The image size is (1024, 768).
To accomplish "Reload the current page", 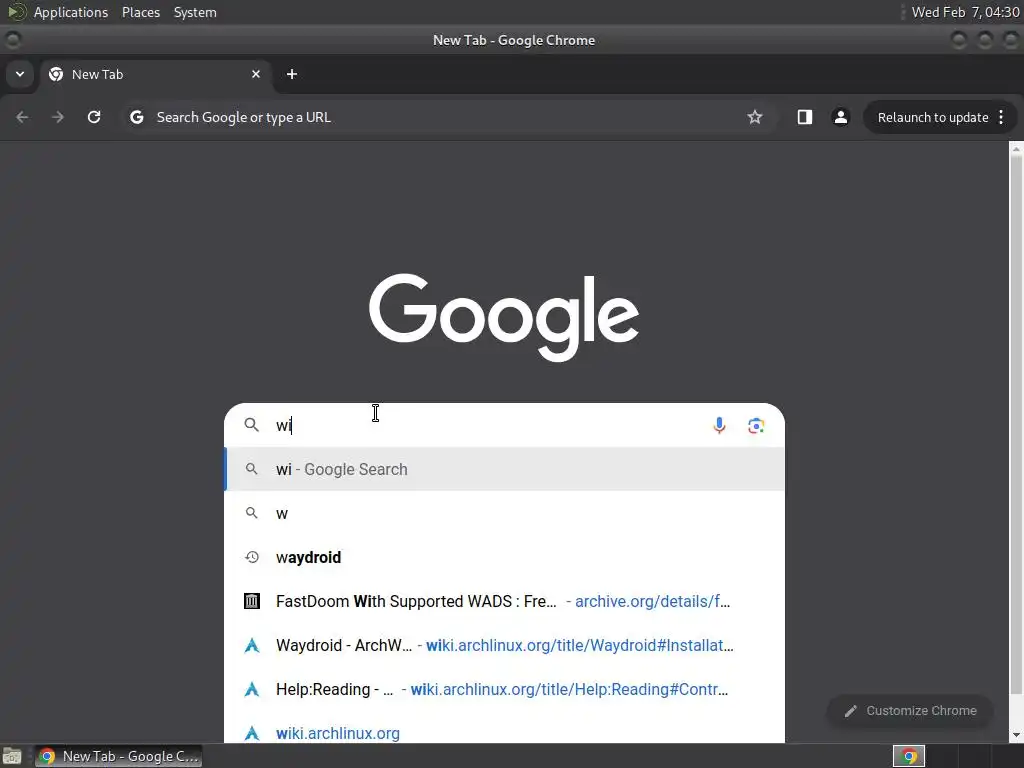I will tap(94, 117).
